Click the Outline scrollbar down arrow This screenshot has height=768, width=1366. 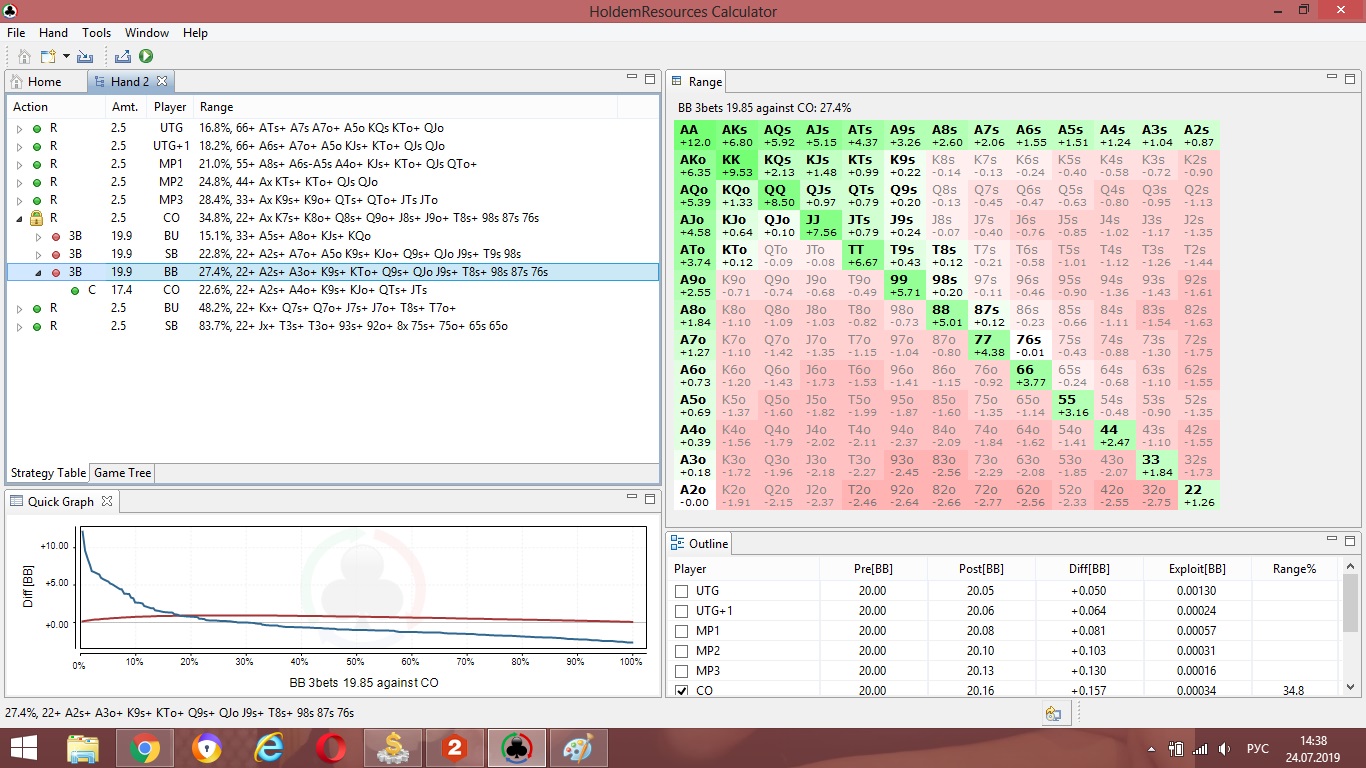coord(1350,688)
